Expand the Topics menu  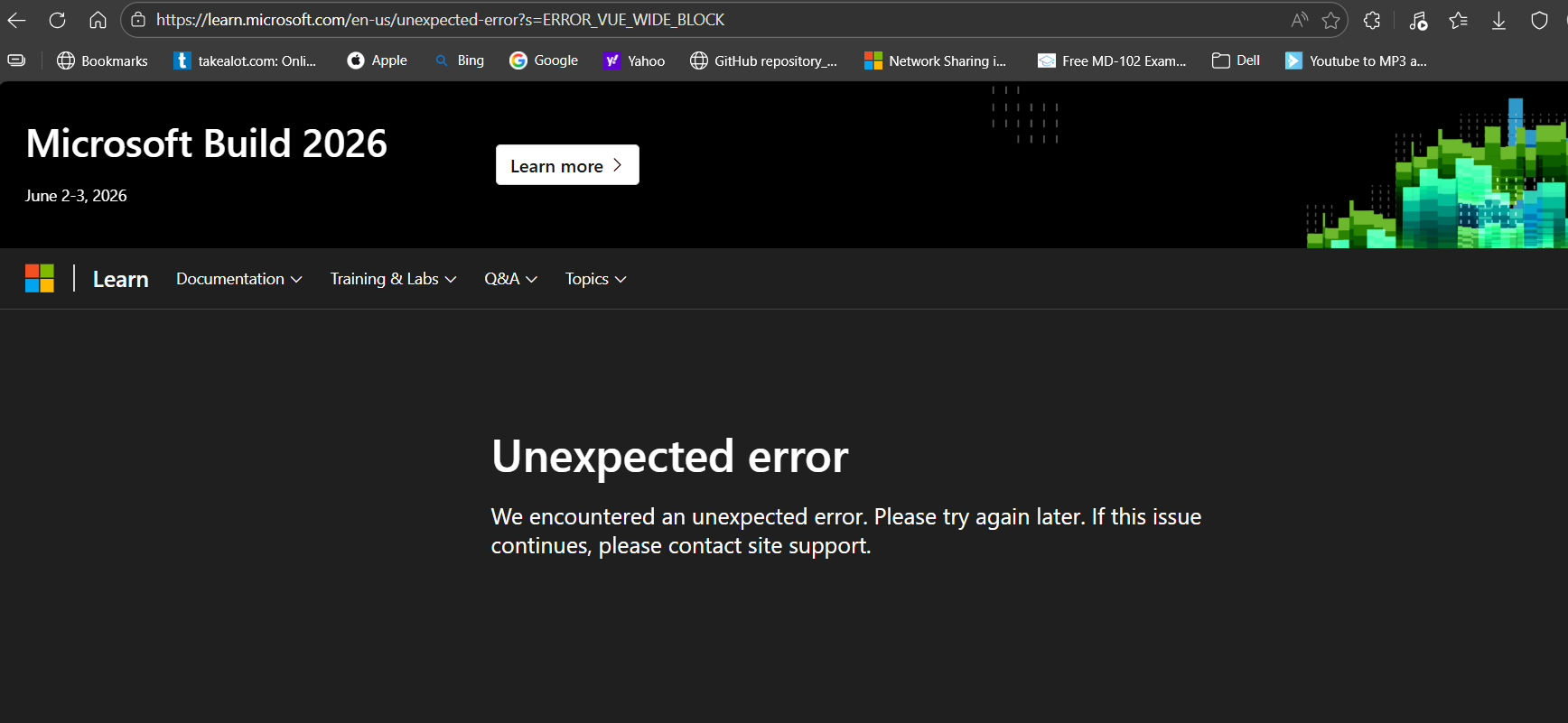click(x=595, y=279)
